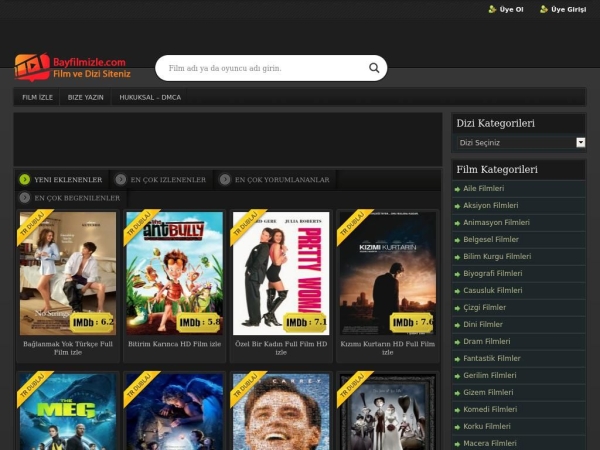Open the Korku Filmleri category link
This screenshot has width=600, height=450.
click(x=487, y=426)
